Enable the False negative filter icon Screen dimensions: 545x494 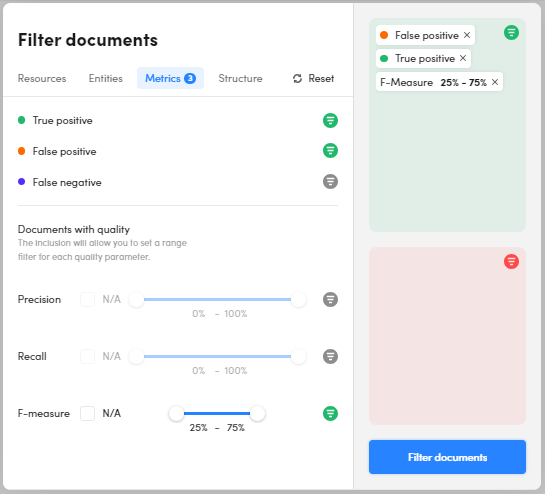click(330, 181)
